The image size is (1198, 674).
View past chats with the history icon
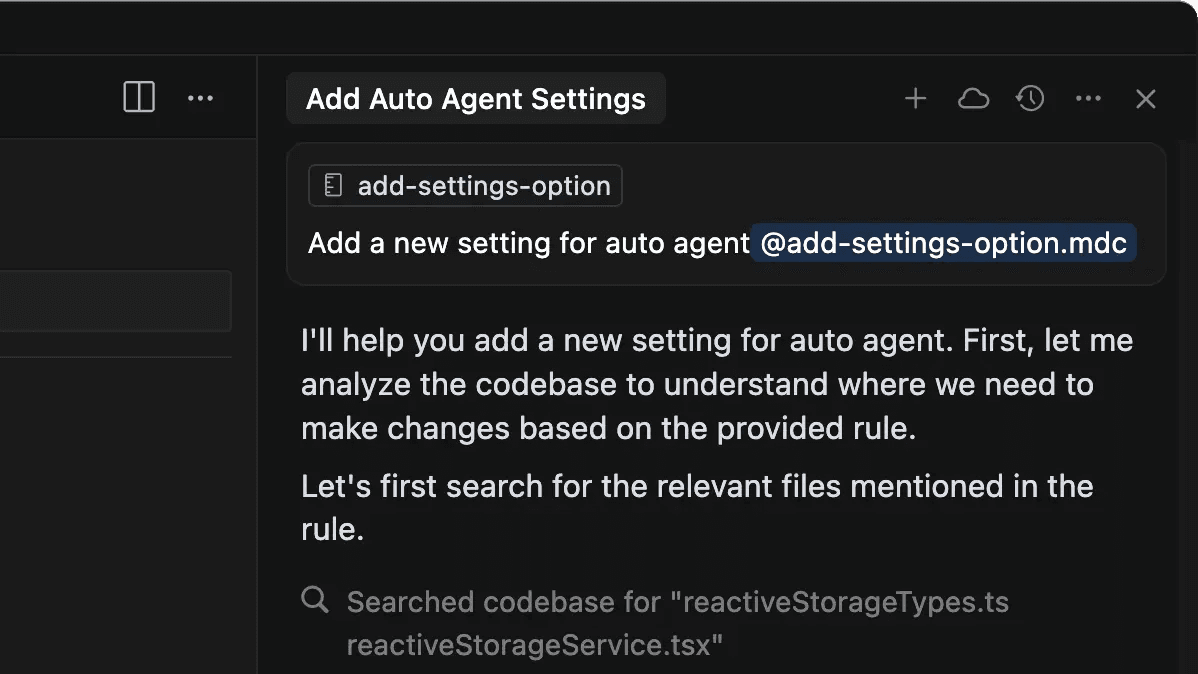(x=1030, y=98)
